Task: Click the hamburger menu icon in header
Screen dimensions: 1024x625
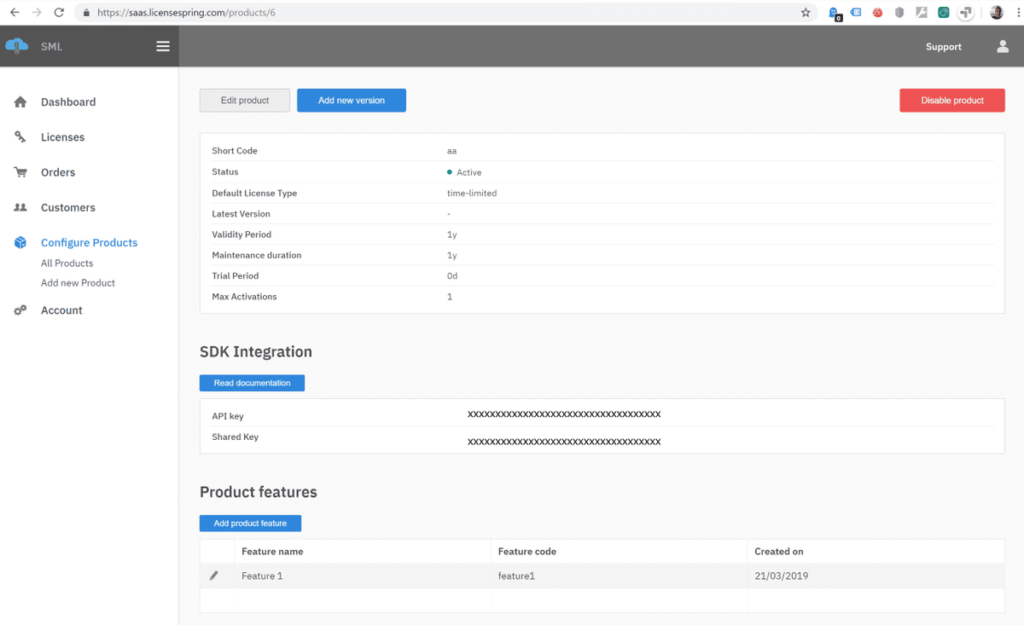Action: click(x=163, y=46)
